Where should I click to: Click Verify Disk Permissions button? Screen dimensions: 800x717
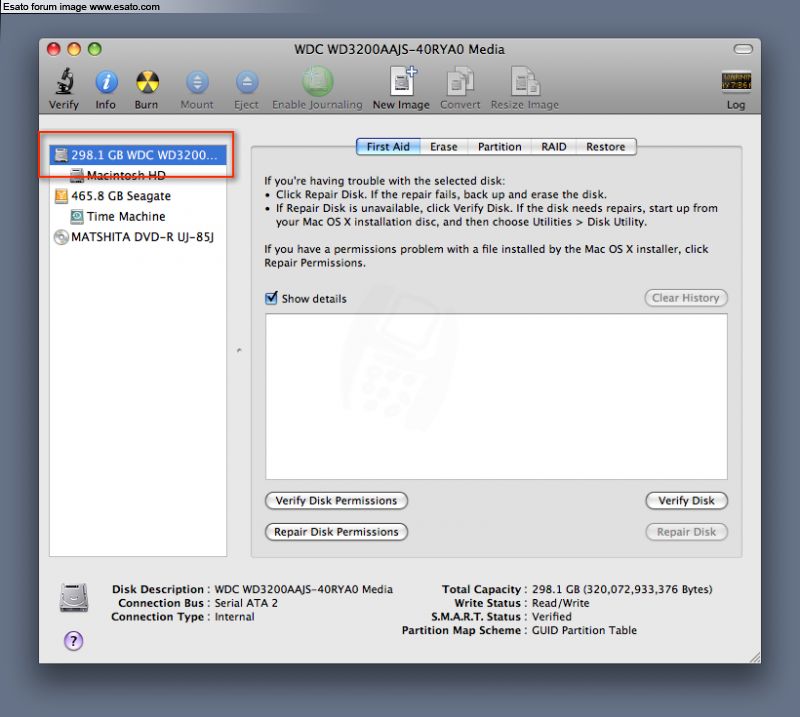pyautogui.click(x=336, y=501)
